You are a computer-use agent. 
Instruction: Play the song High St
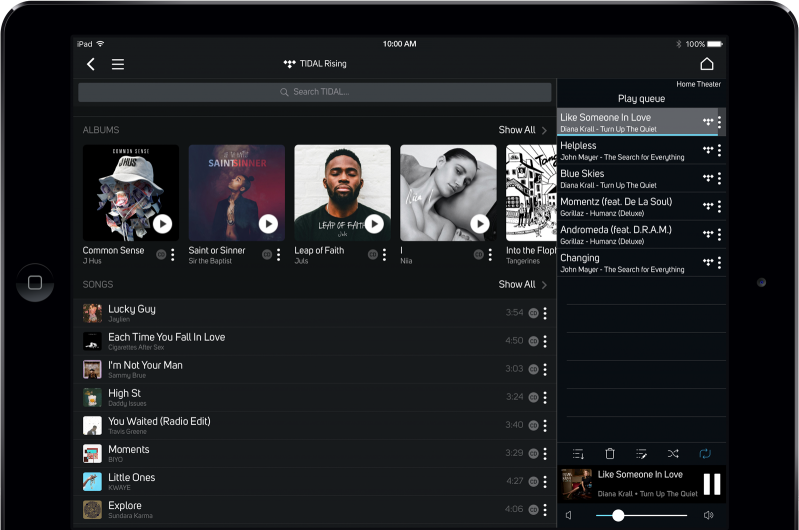(125, 394)
